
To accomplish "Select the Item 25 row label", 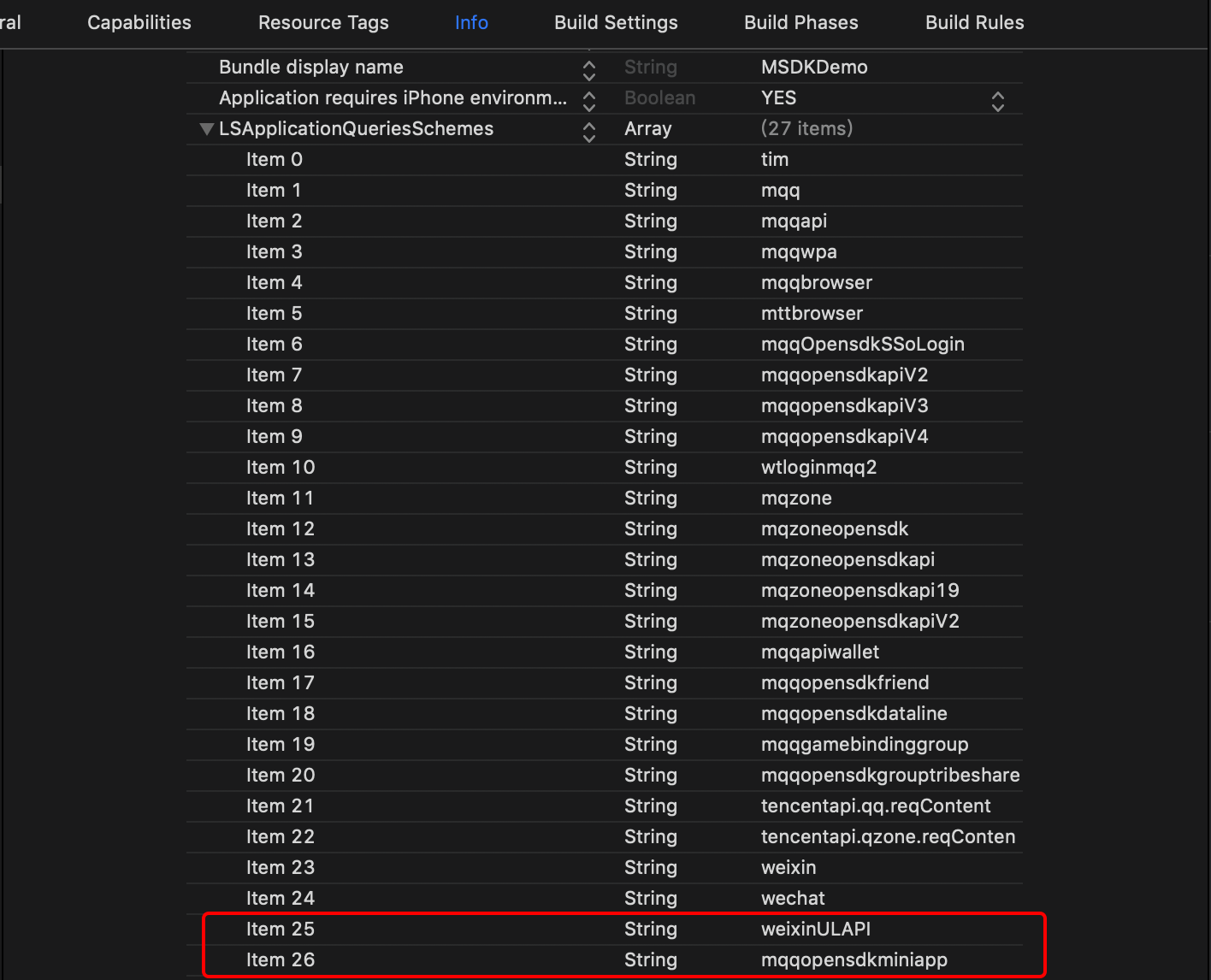I will [281, 930].
